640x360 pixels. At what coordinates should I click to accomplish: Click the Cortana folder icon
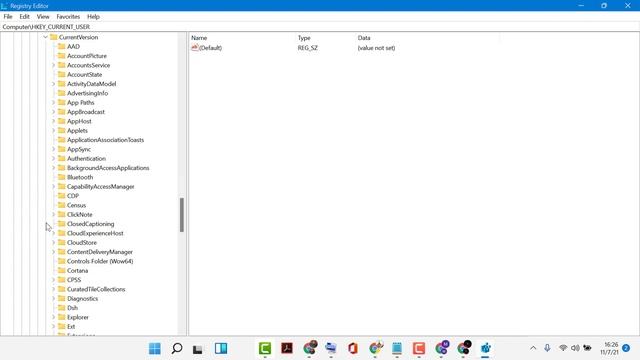pos(62,271)
